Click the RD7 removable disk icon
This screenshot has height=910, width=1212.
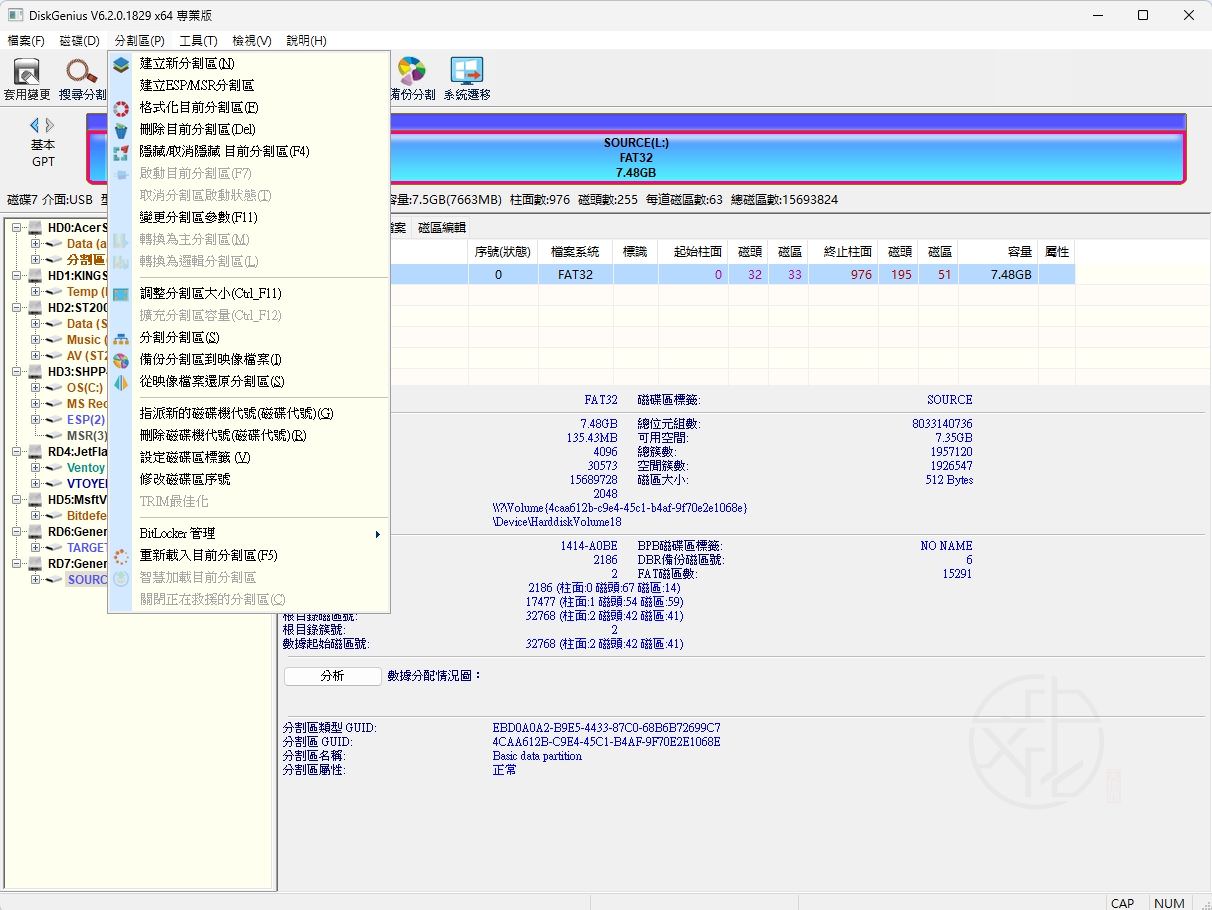[x=36, y=564]
